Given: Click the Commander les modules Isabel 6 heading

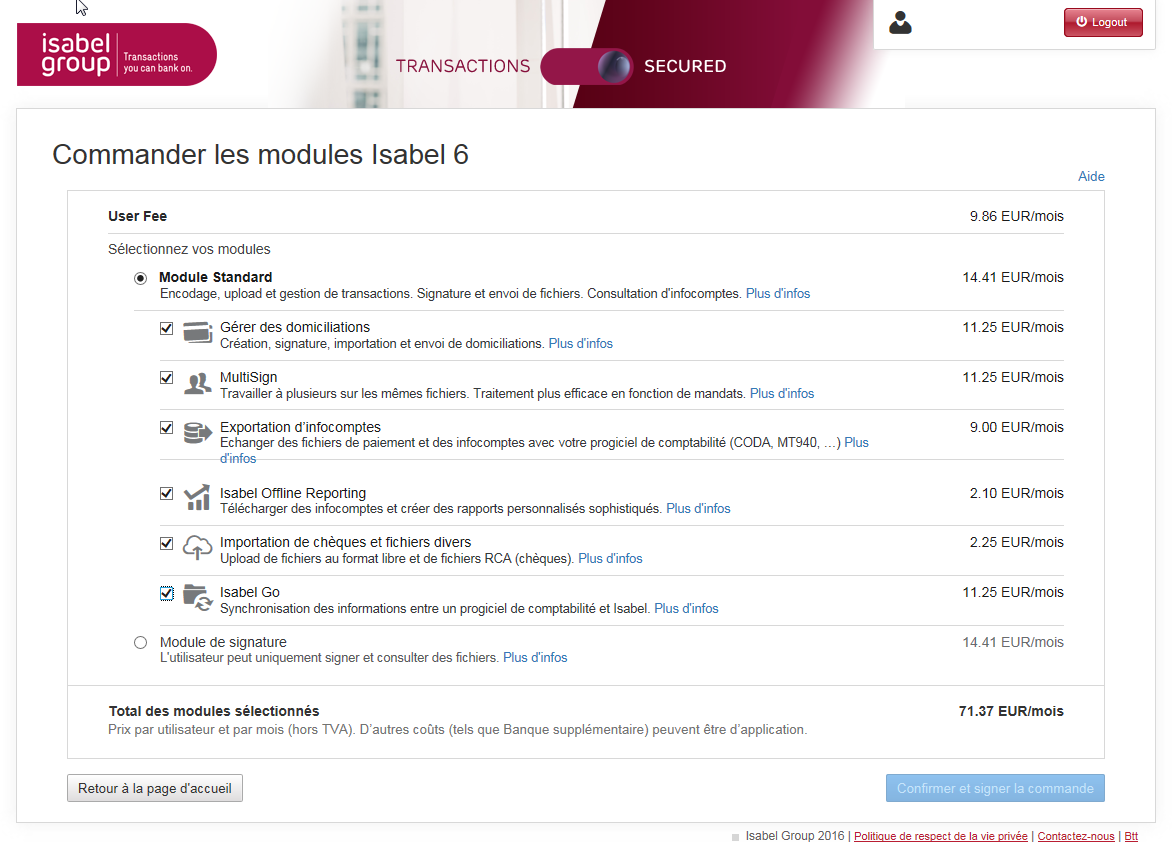Looking at the screenshot, I should (x=260, y=155).
